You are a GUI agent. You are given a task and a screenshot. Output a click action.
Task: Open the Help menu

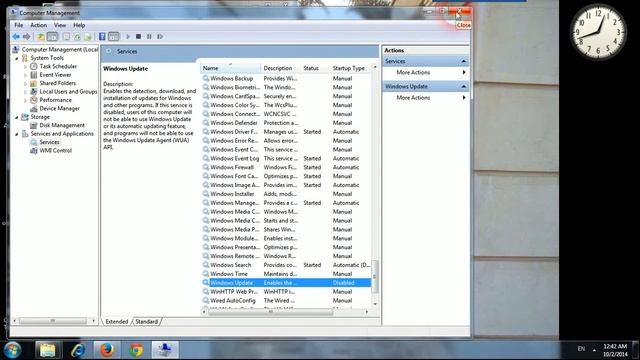click(79, 25)
